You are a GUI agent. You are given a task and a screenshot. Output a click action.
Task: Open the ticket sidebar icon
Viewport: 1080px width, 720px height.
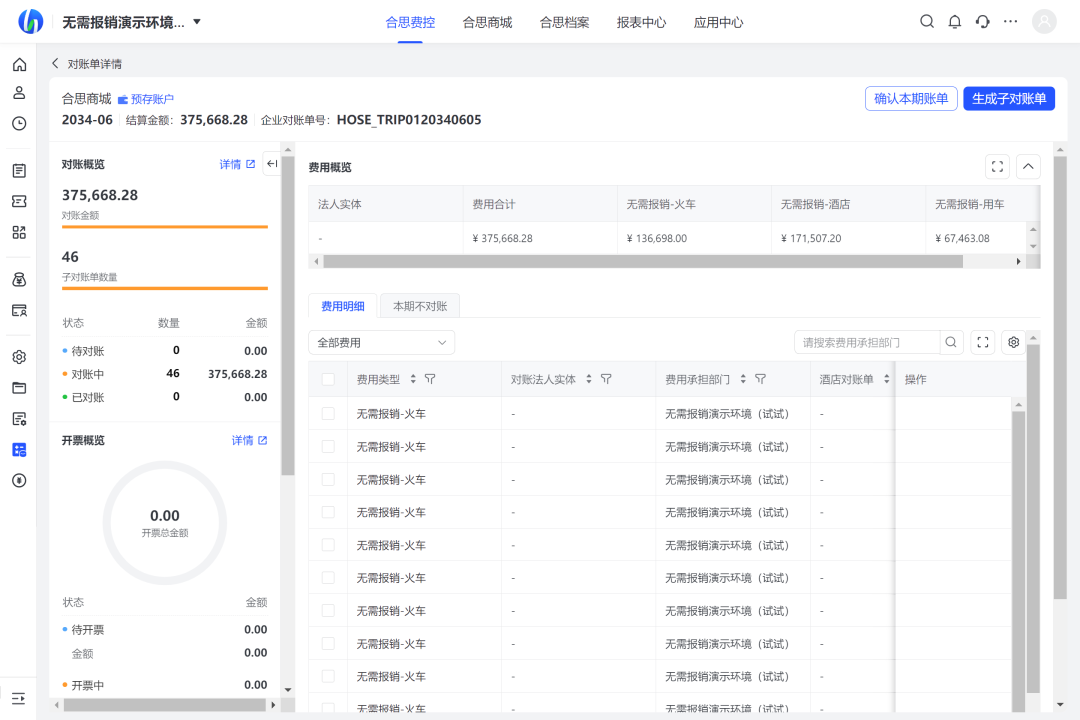[x=19, y=201]
